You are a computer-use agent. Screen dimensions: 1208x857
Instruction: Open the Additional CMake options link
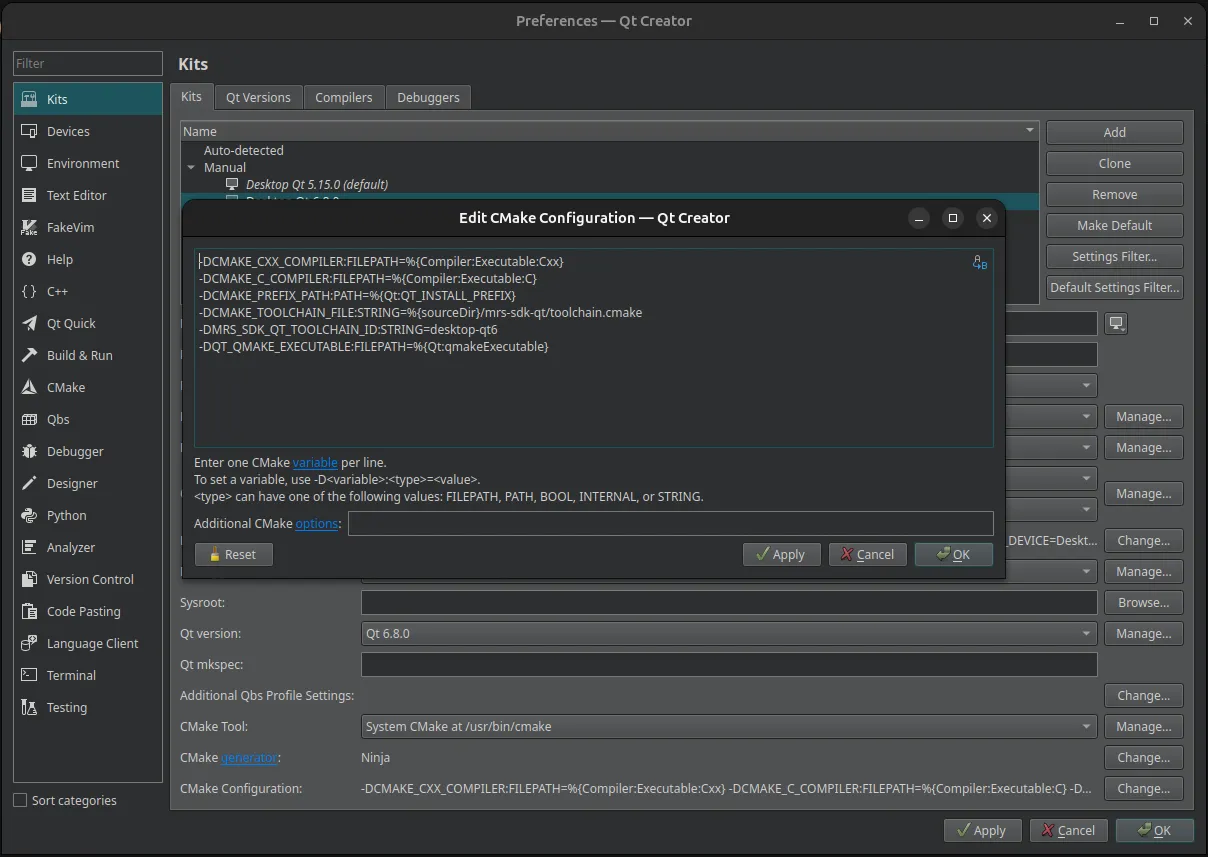(x=318, y=523)
